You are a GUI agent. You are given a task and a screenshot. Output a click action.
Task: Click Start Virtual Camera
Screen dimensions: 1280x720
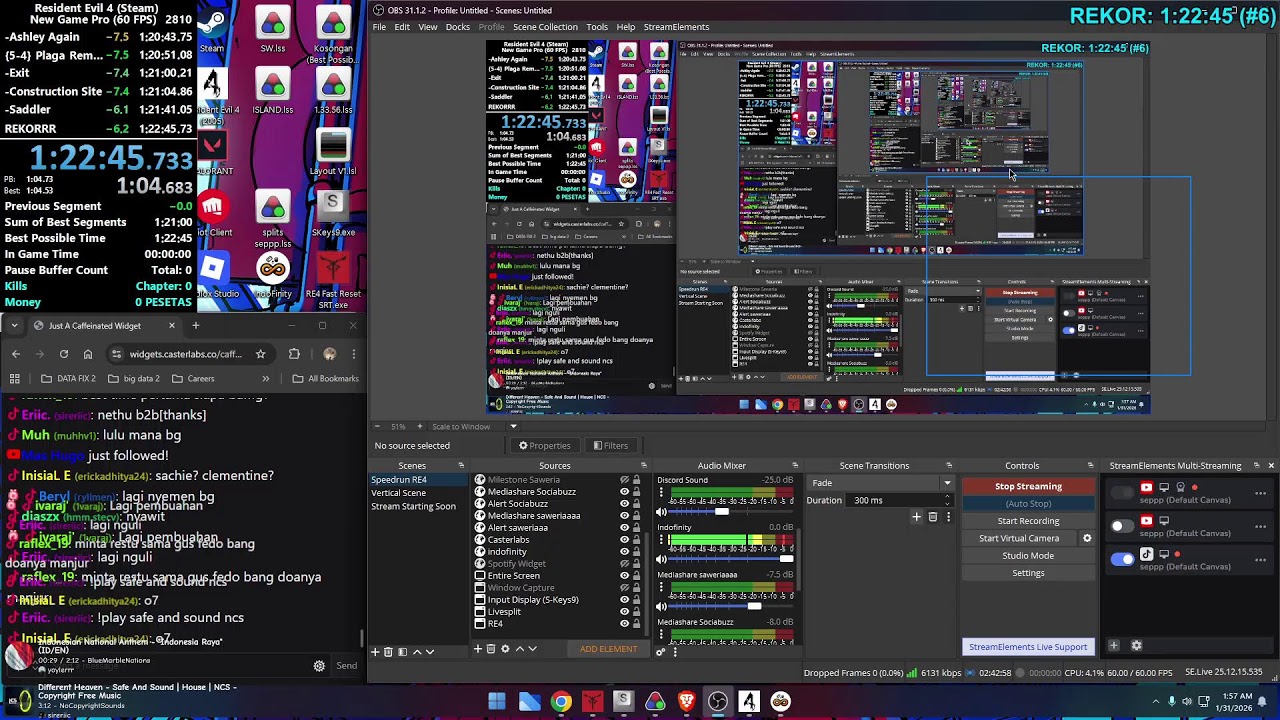[x=1019, y=538]
